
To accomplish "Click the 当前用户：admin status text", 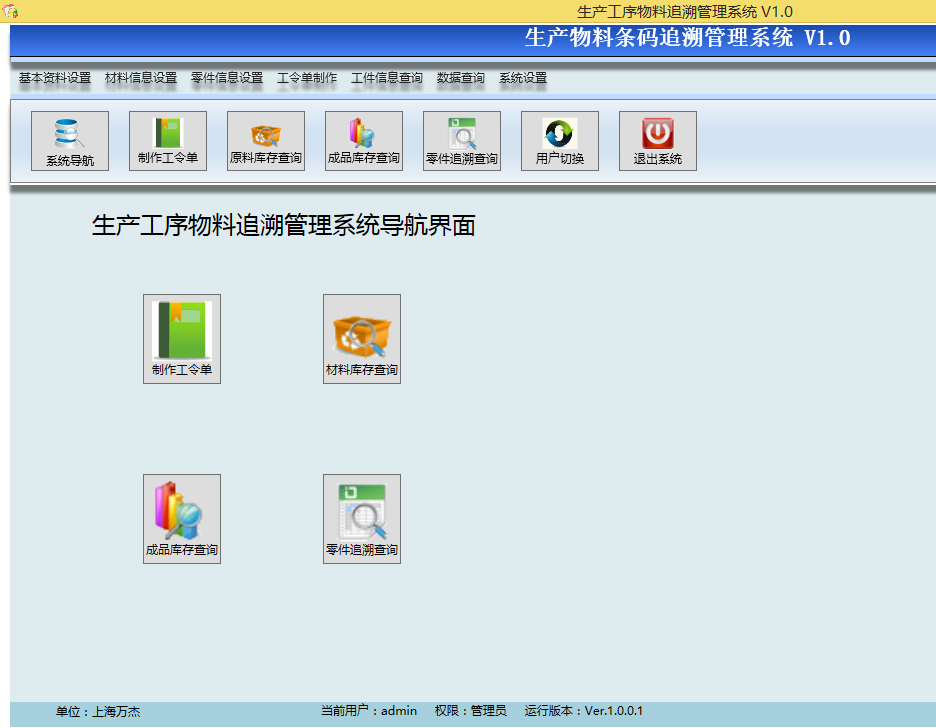I will tap(369, 711).
